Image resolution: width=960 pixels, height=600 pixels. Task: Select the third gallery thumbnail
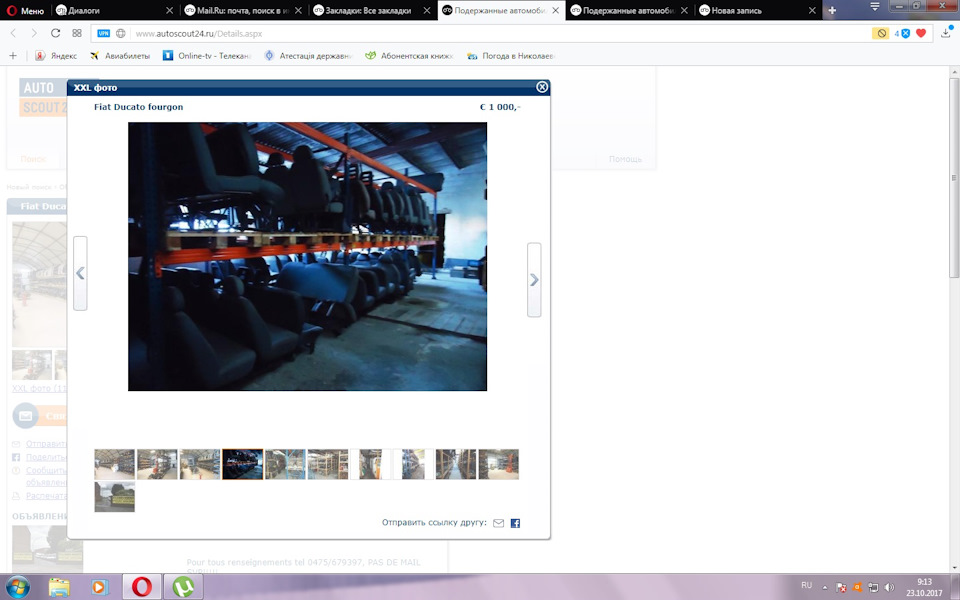[x=200, y=464]
